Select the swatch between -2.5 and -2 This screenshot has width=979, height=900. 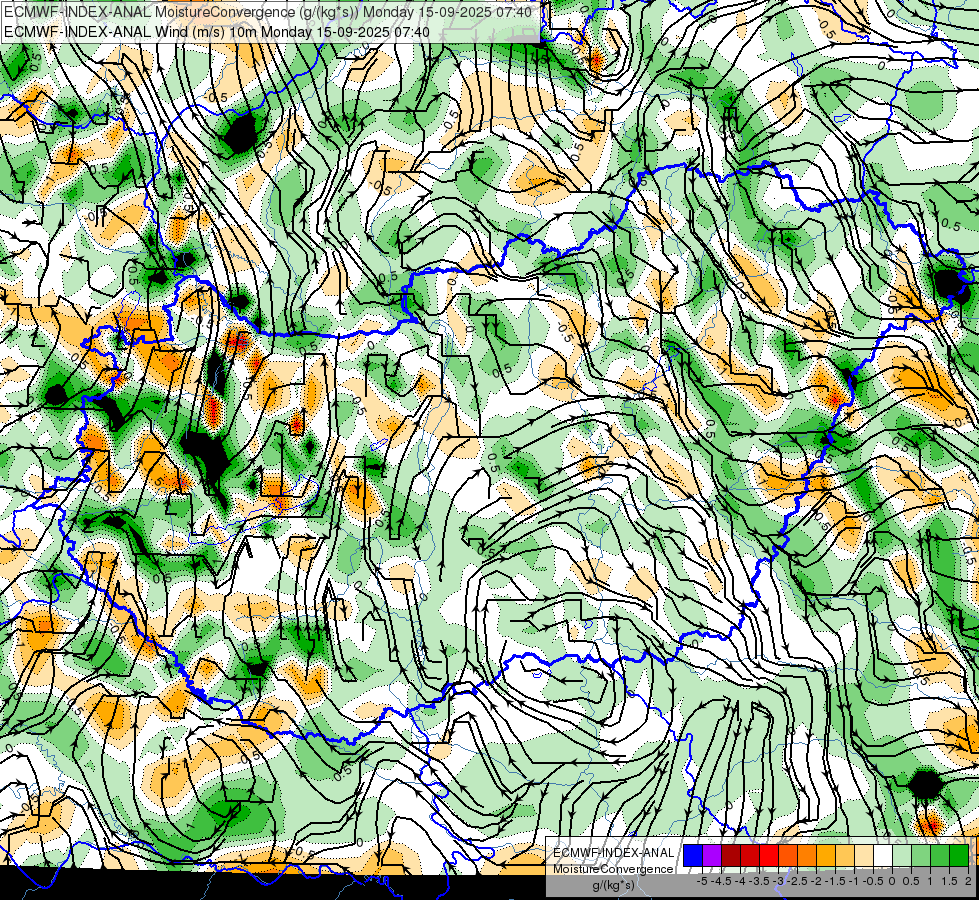point(807,856)
